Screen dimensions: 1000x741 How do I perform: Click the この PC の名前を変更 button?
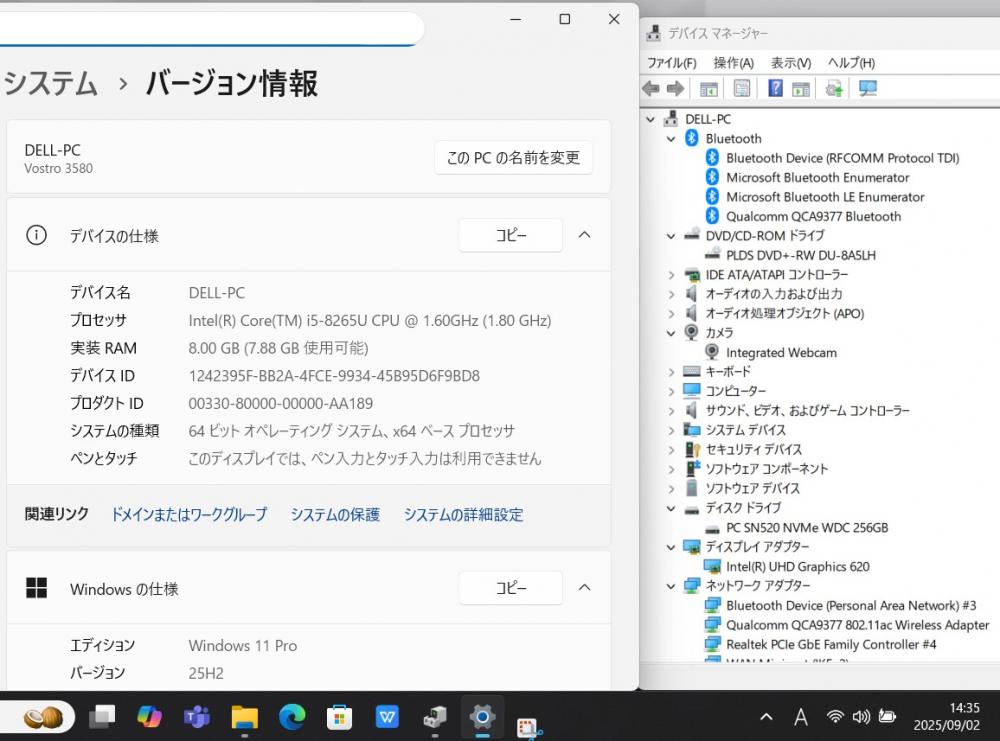pos(513,158)
